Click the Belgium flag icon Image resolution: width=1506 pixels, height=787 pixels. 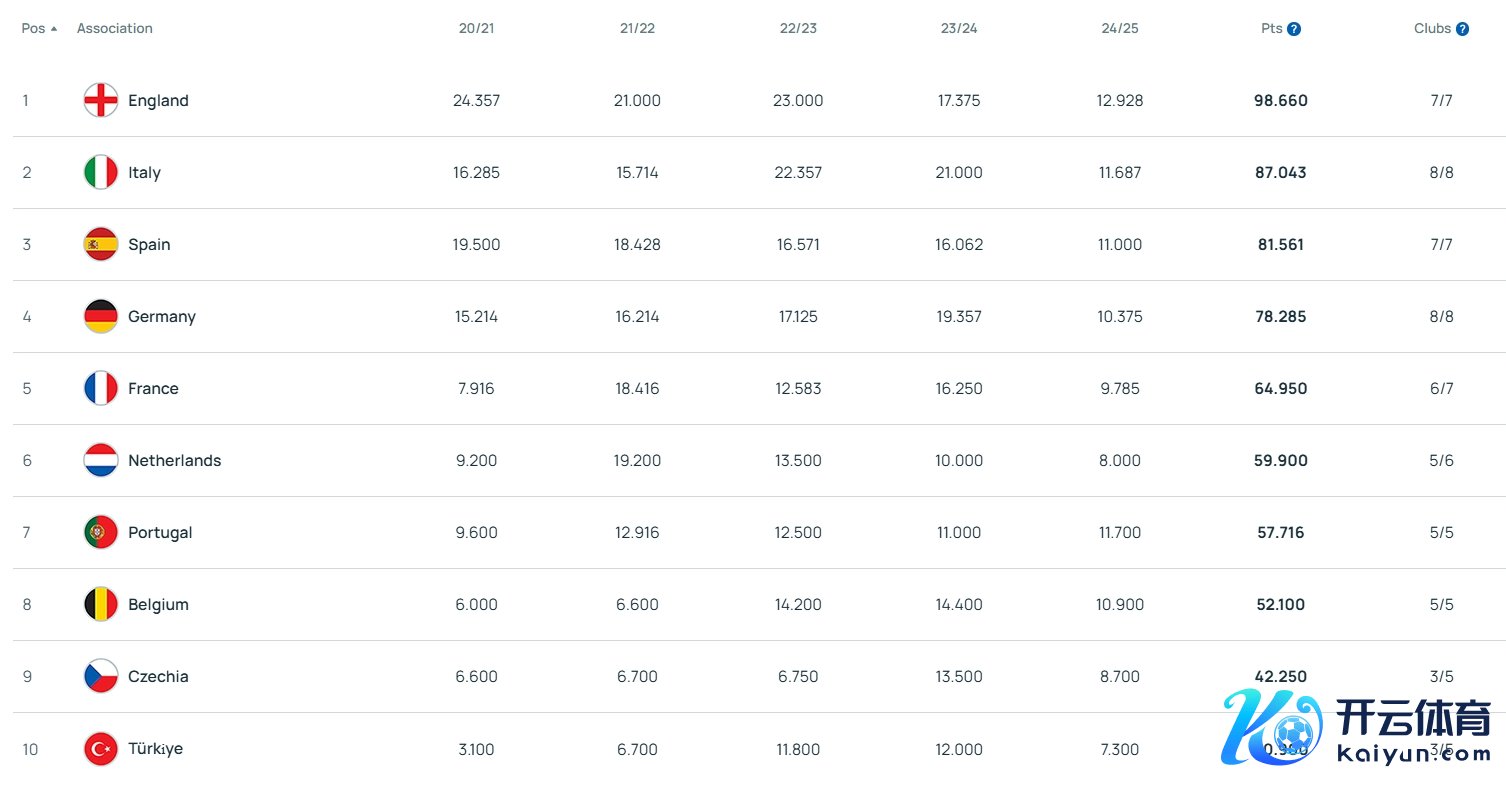pos(101,604)
